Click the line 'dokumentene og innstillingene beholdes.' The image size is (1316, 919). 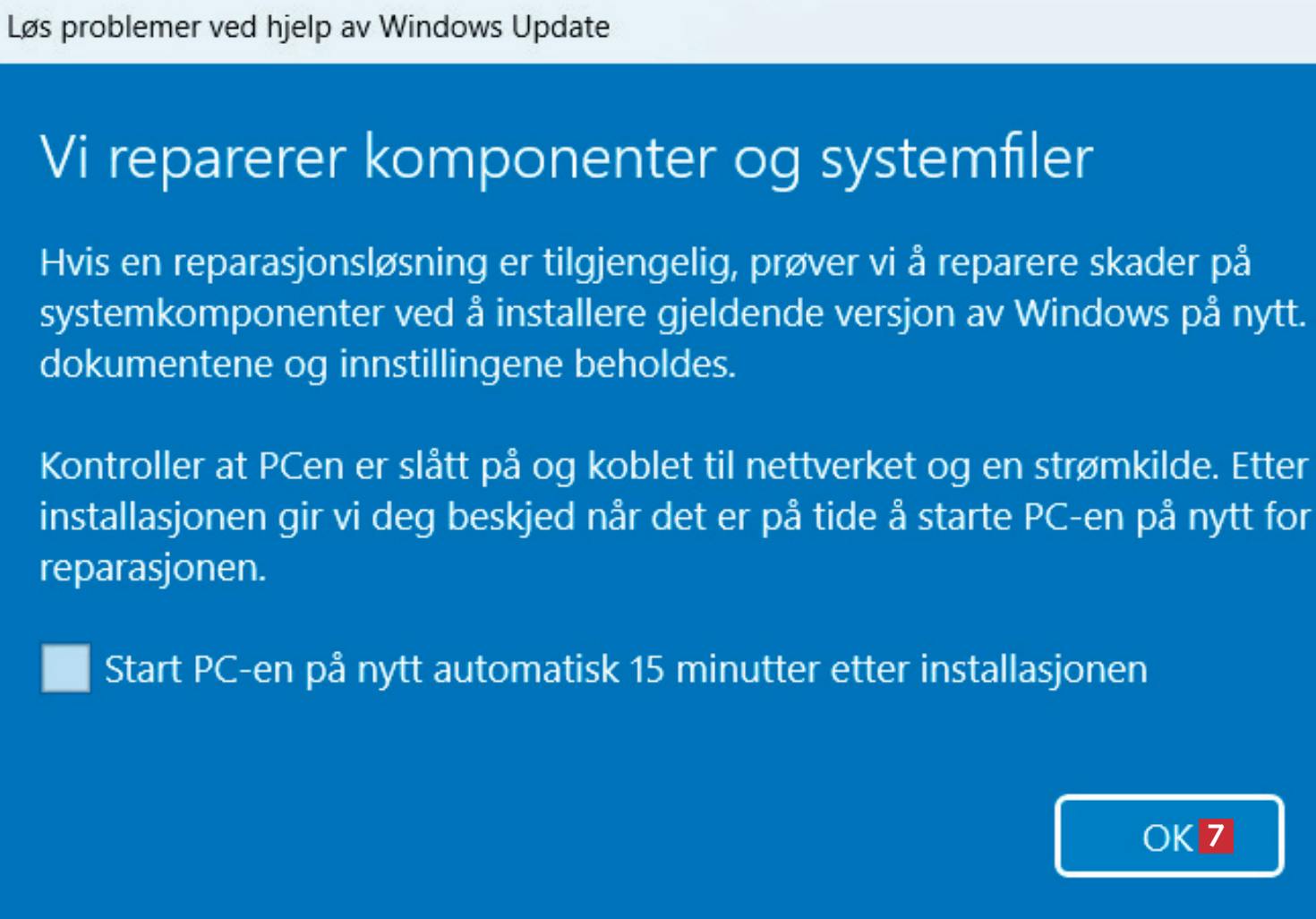(x=388, y=365)
